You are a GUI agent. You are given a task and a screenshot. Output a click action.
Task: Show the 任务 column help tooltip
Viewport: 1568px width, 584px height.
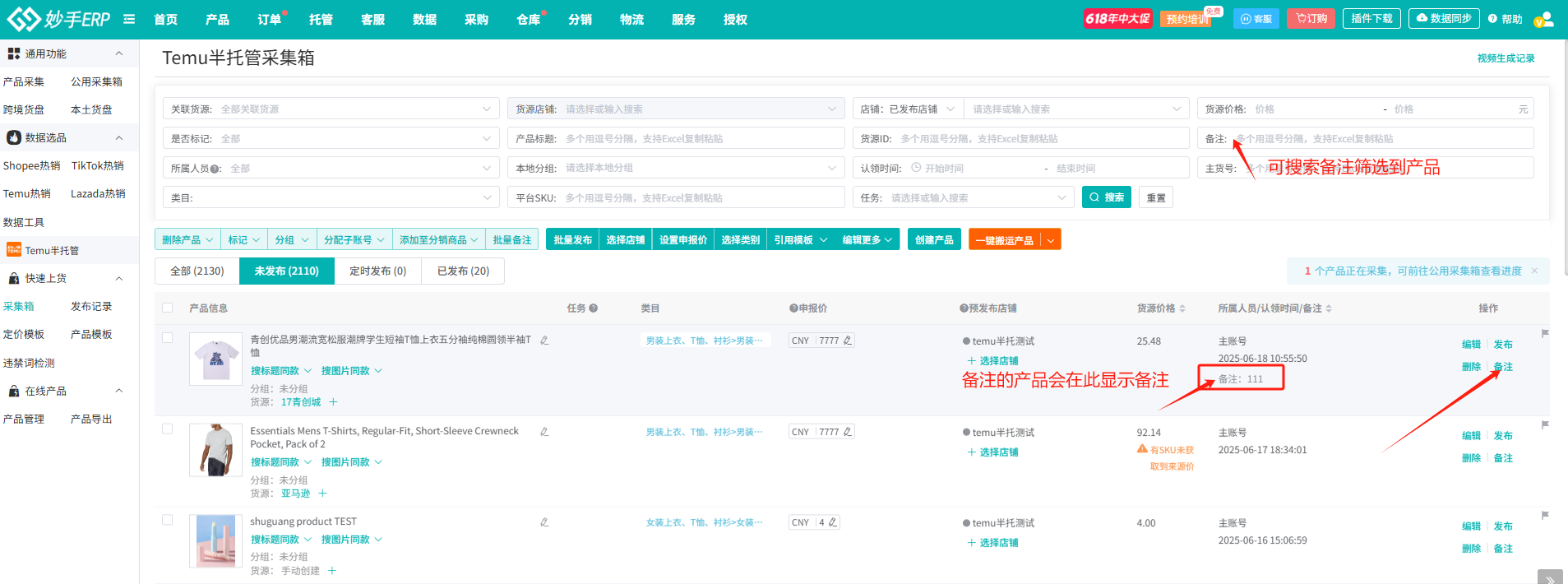(593, 308)
